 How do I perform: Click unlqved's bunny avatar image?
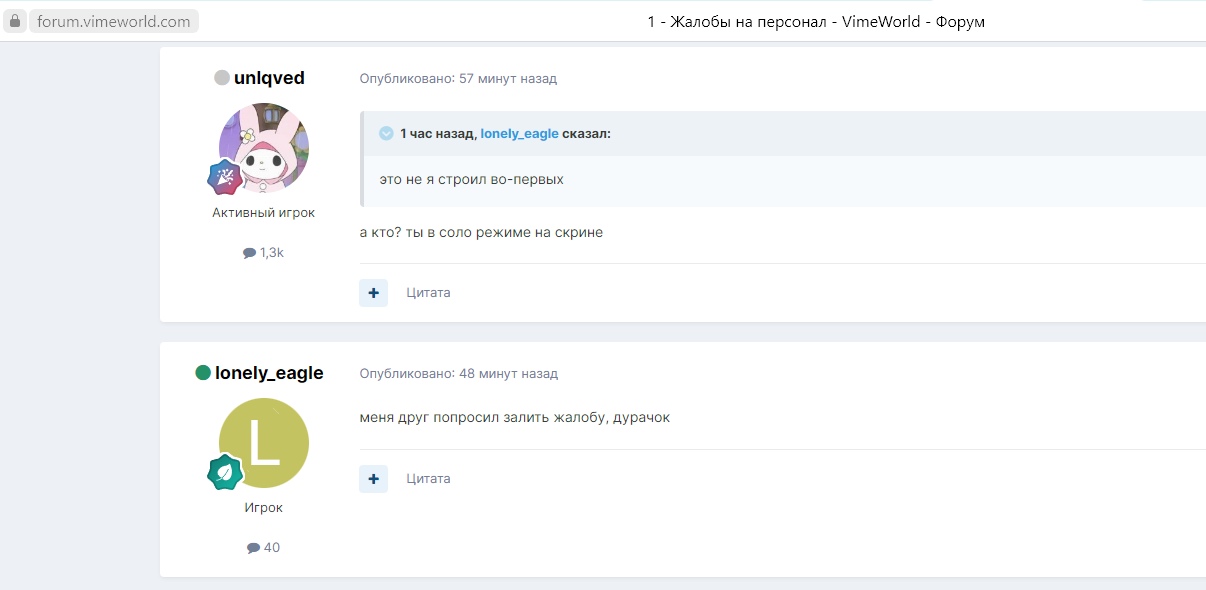tap(264, 148)
